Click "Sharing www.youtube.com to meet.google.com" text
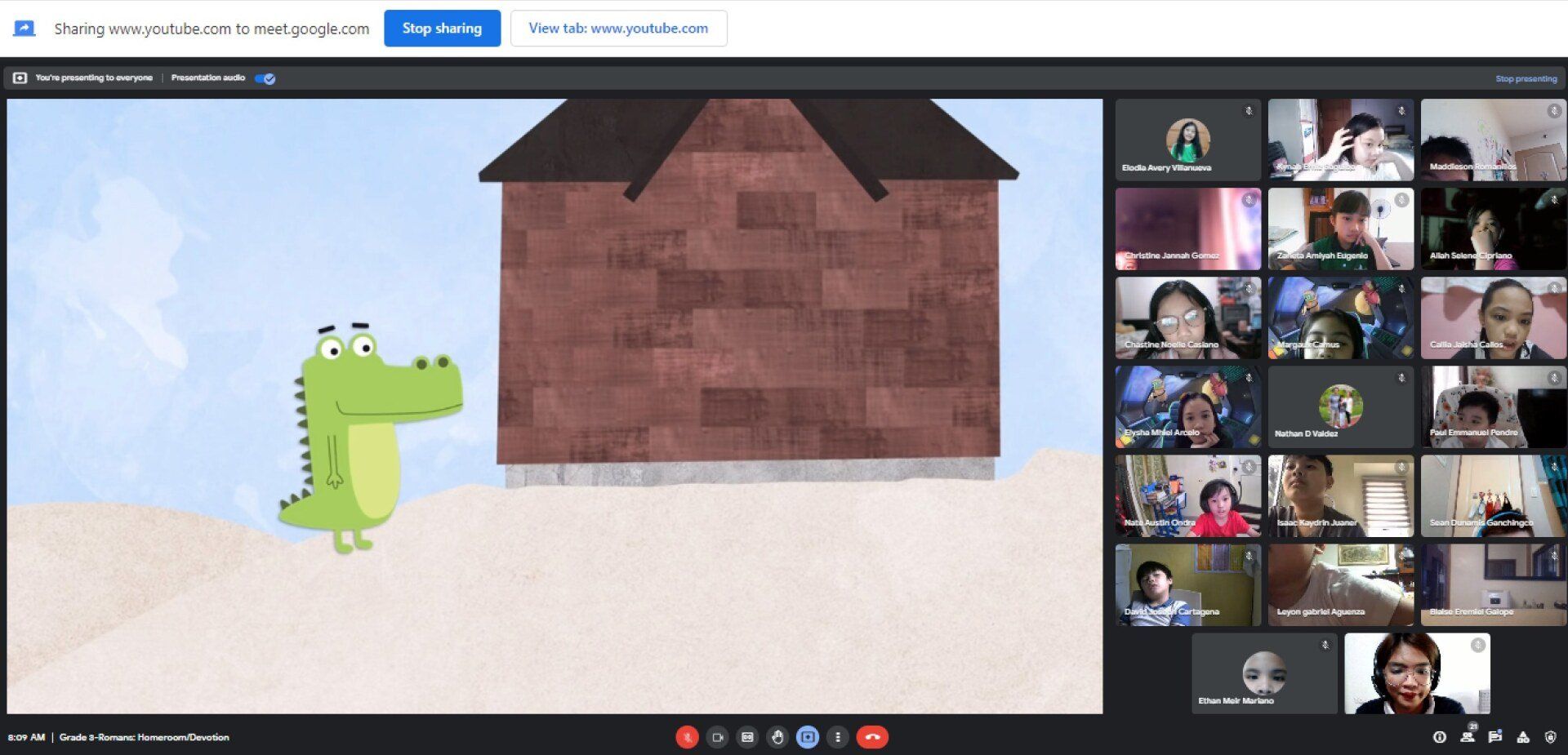This screenshot has height=755, width=1568. tap(212, 29)
